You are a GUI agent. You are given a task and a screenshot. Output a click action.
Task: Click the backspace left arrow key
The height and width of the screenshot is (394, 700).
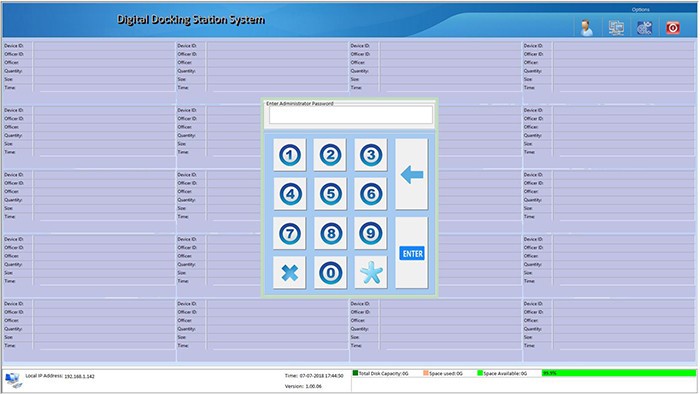[412, 174]
